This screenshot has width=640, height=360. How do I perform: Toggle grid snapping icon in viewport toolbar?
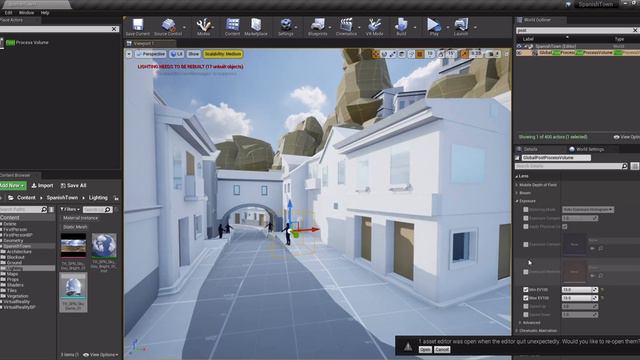[x=420, y=54]
